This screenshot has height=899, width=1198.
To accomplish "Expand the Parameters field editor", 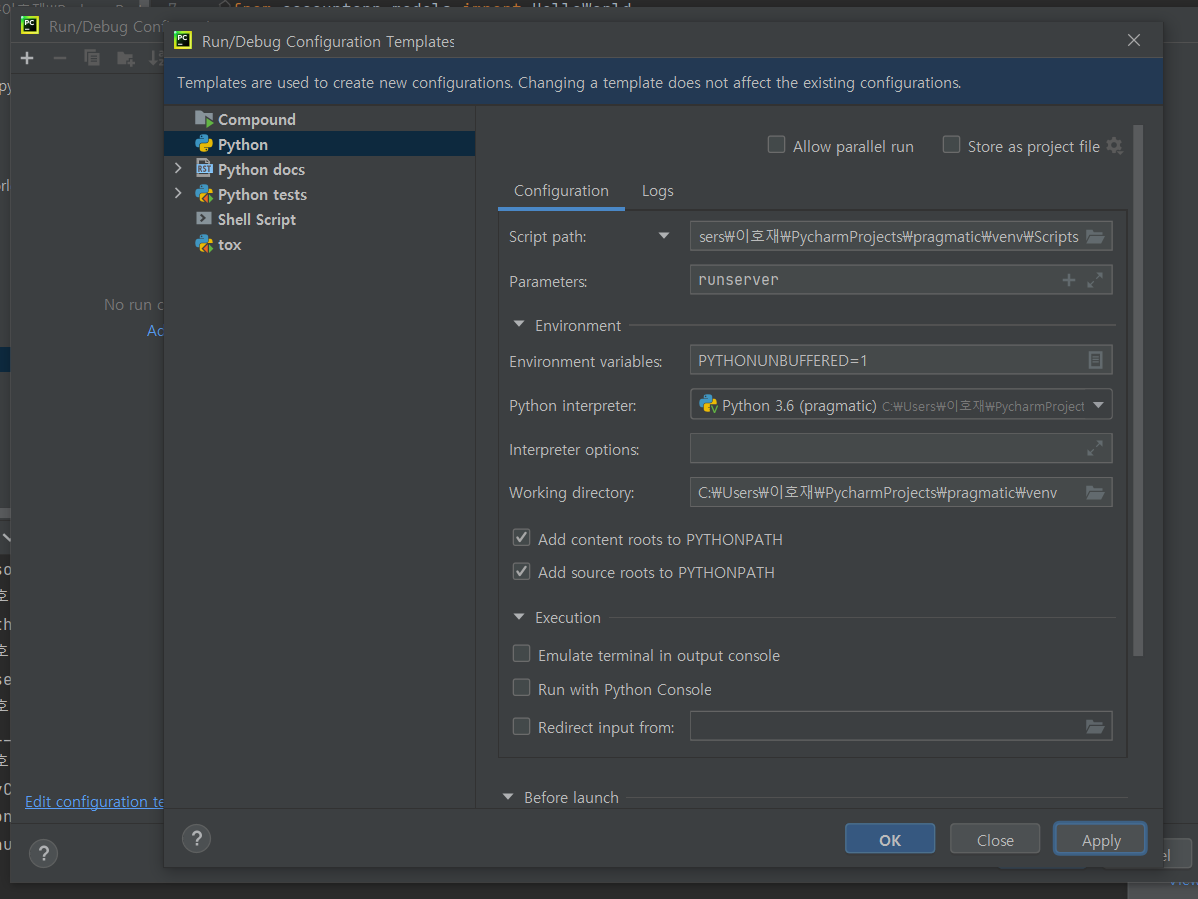I will pos(1095,280).
